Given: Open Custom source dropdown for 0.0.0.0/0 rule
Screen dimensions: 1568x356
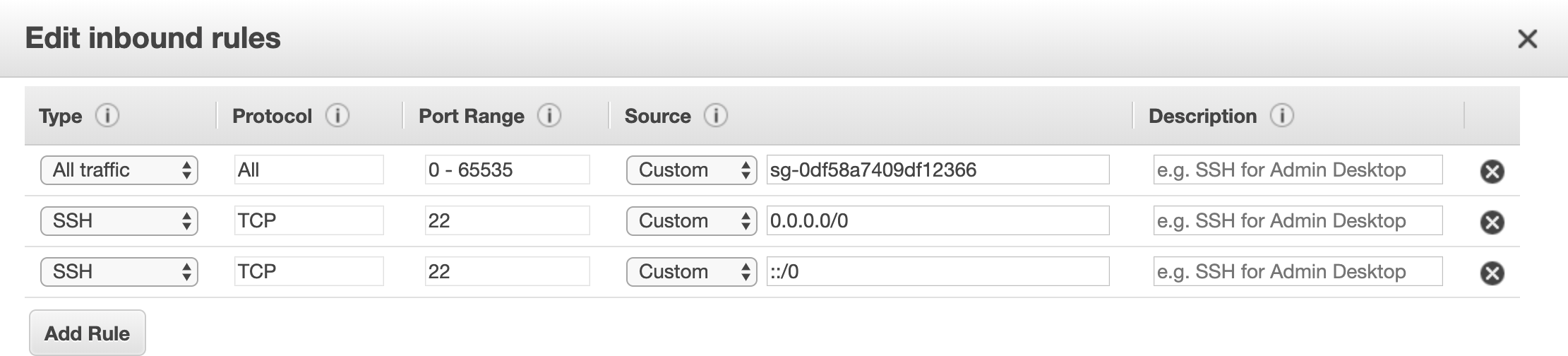Looking at the screenshot, I should point(691,221).
